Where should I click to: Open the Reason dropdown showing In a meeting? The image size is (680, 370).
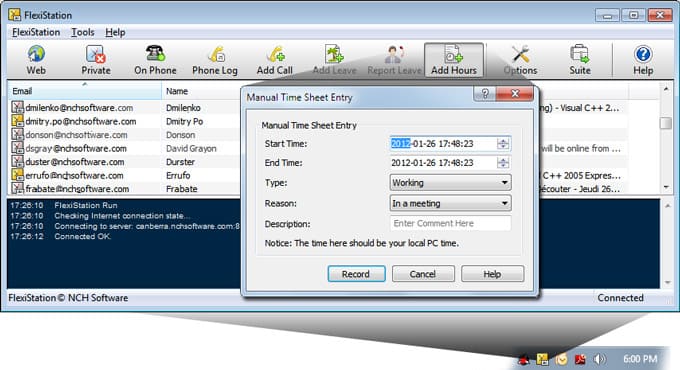[450, 203]
